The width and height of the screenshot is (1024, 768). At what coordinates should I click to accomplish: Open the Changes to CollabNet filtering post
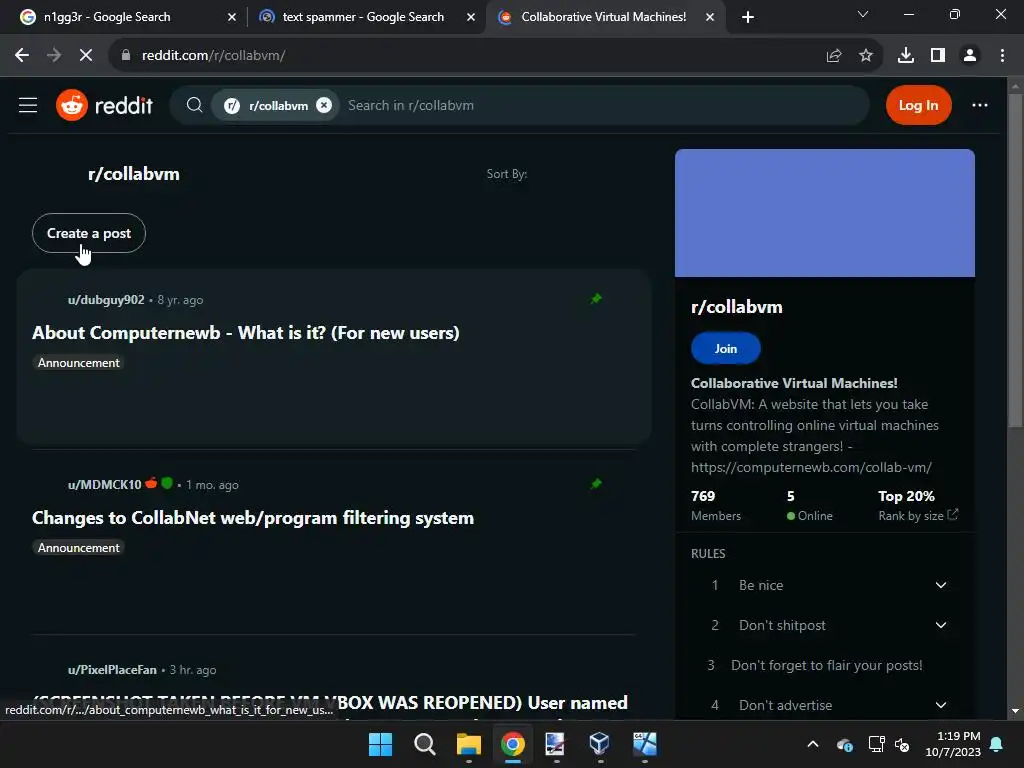tap(253, 518)
